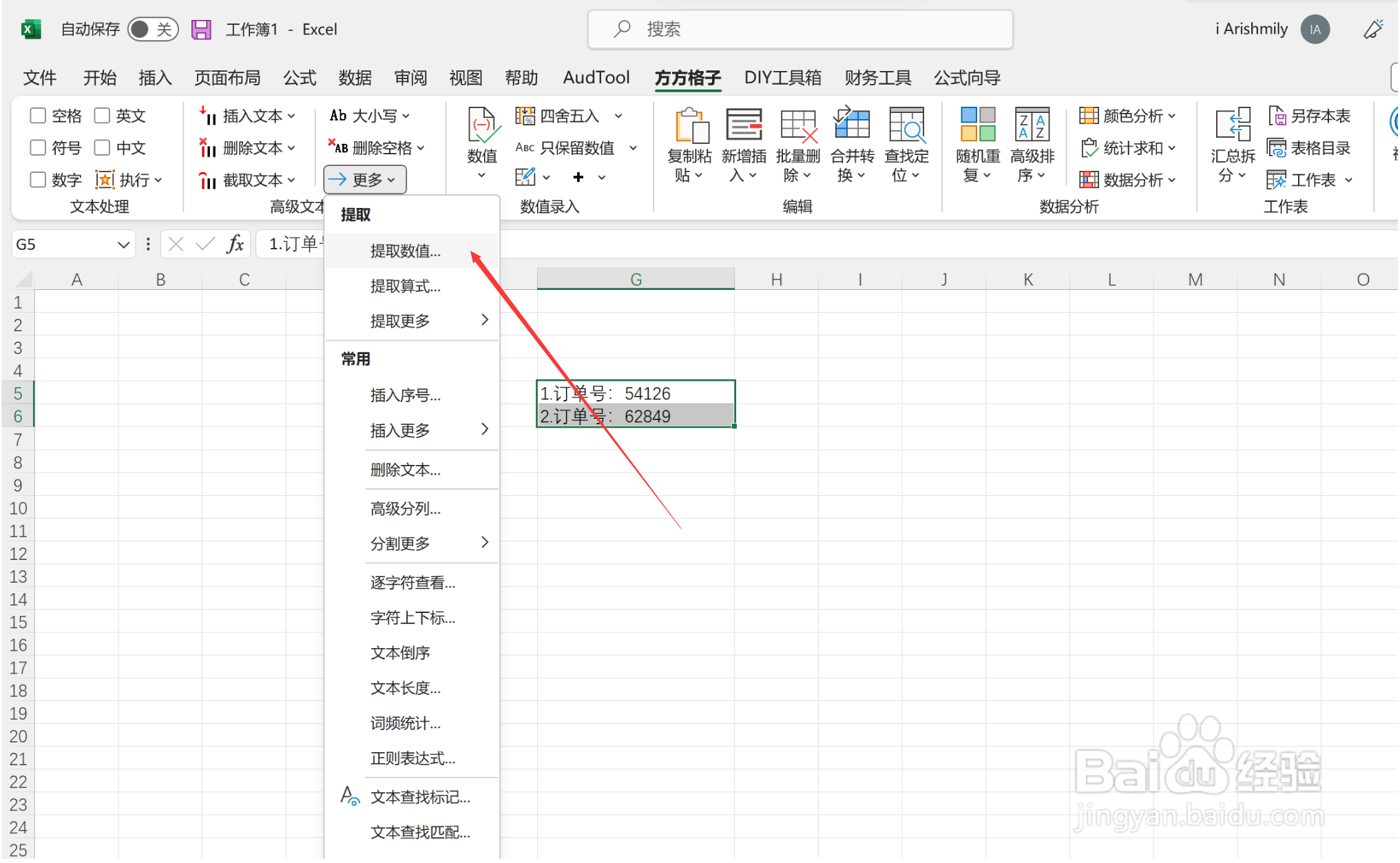Cancel formula entry with X icon

[176, 244]
